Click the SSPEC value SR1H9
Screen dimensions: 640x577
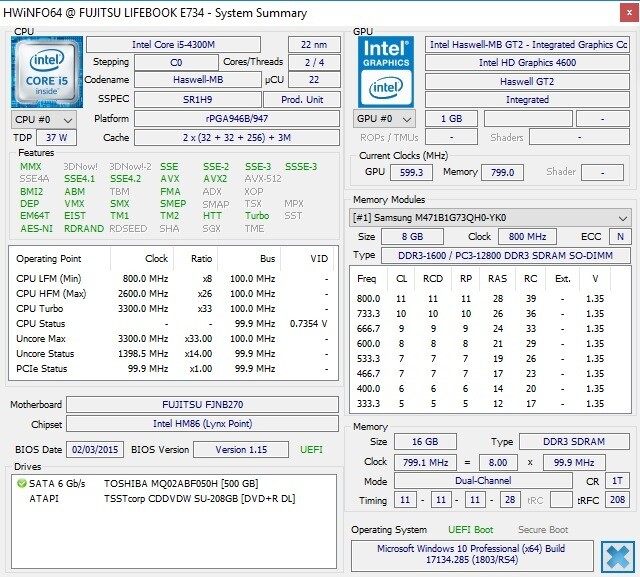tap(198, 99)
